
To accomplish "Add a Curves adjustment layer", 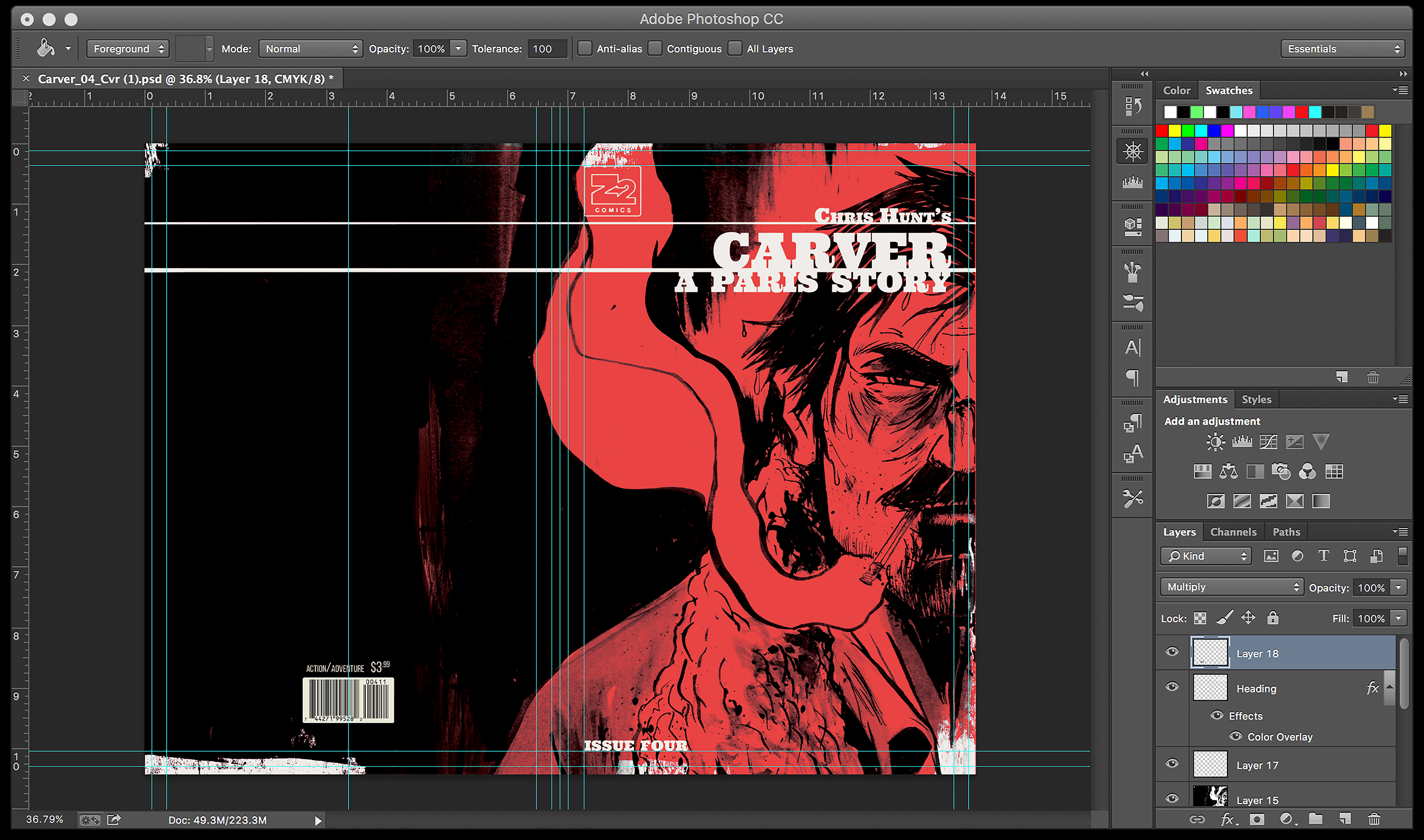I will [1268, 441].
